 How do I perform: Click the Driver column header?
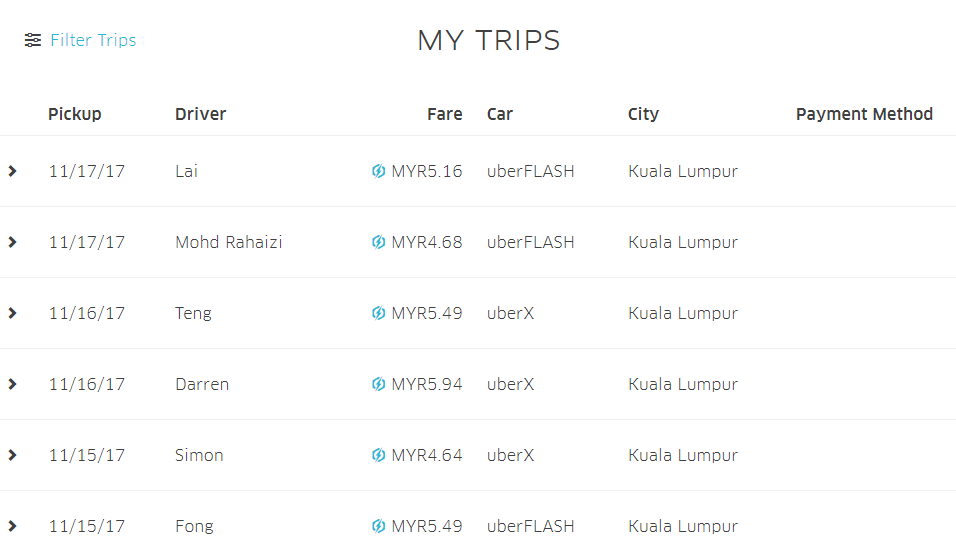point(201,114)
